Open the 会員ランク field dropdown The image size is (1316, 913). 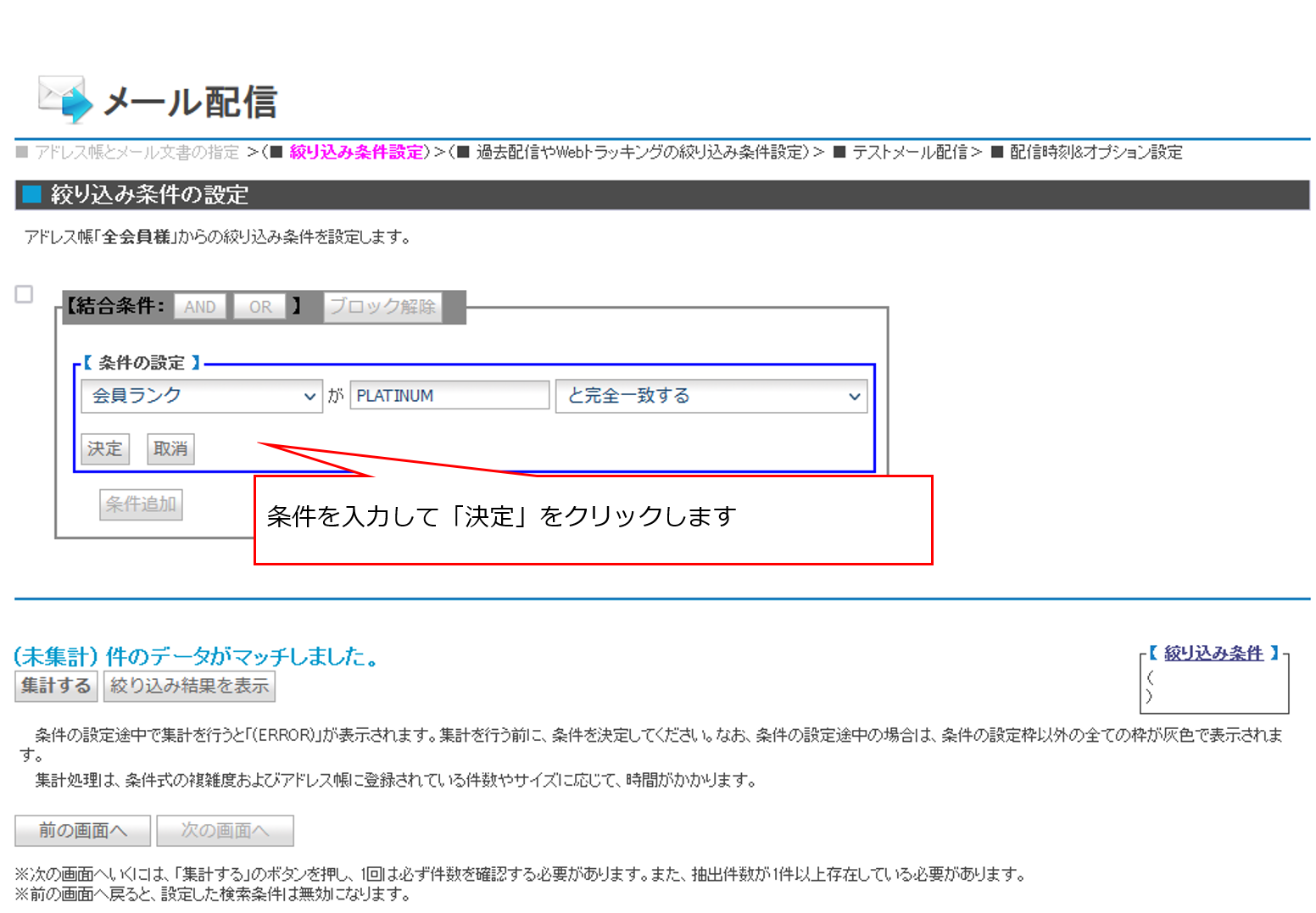coord(202,396)
